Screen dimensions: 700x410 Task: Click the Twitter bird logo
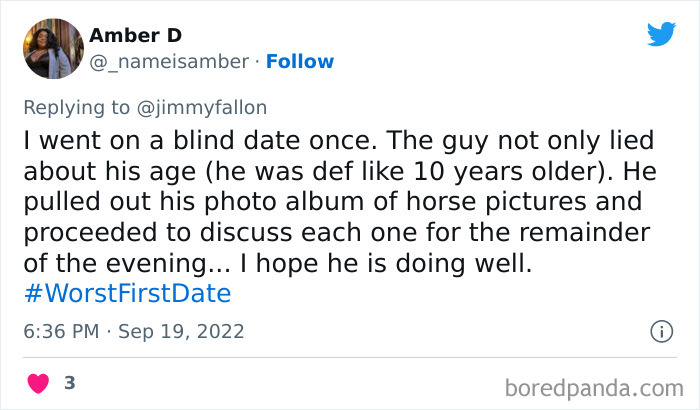pos(661,34)
